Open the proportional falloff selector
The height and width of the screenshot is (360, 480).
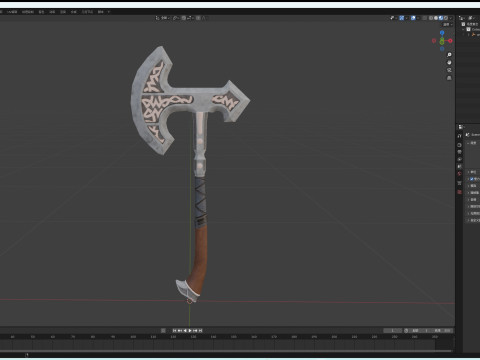(204, 18)
